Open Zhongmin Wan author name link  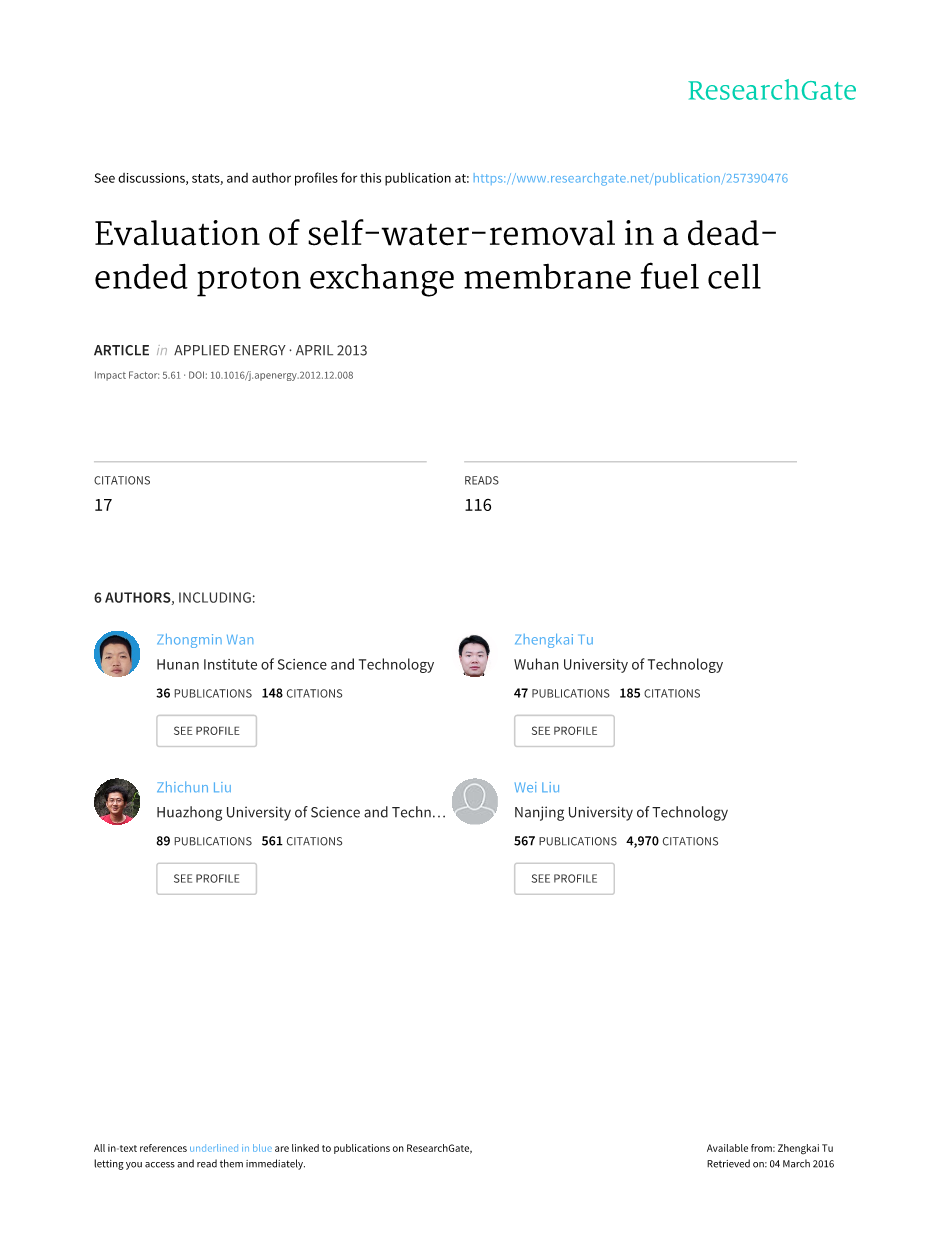[205, 640]
